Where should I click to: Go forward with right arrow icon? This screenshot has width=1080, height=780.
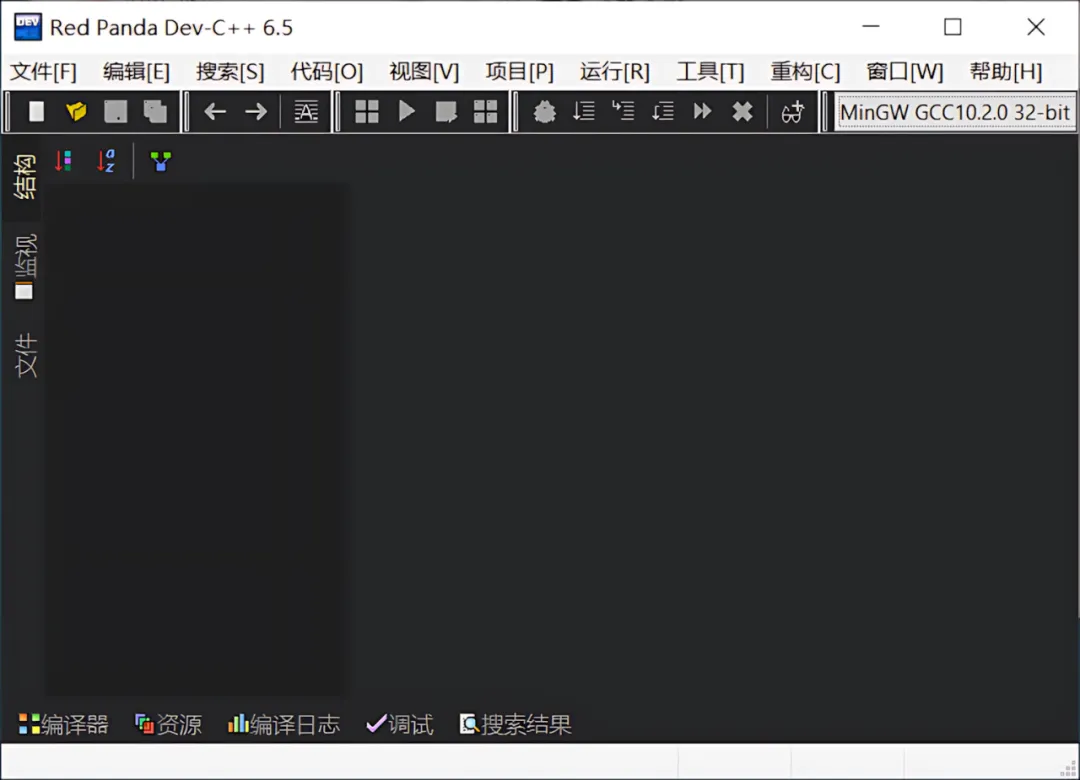pyautogui.click(x=256, y=112)
